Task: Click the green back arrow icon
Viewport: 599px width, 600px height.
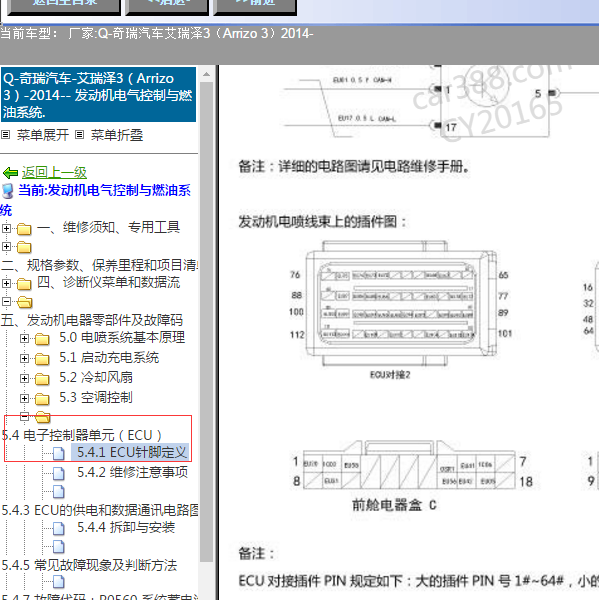Action: coord(10,173)
